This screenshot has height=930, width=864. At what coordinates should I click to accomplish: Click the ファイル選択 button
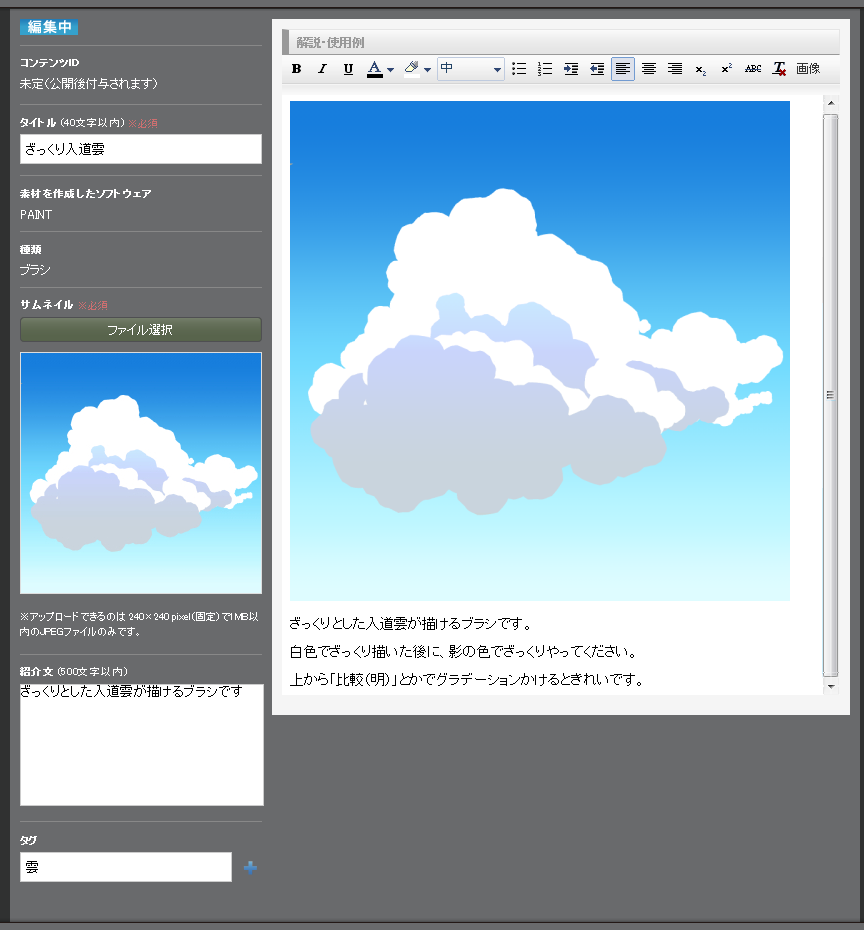pyautogui.click(x=140, y=329)
